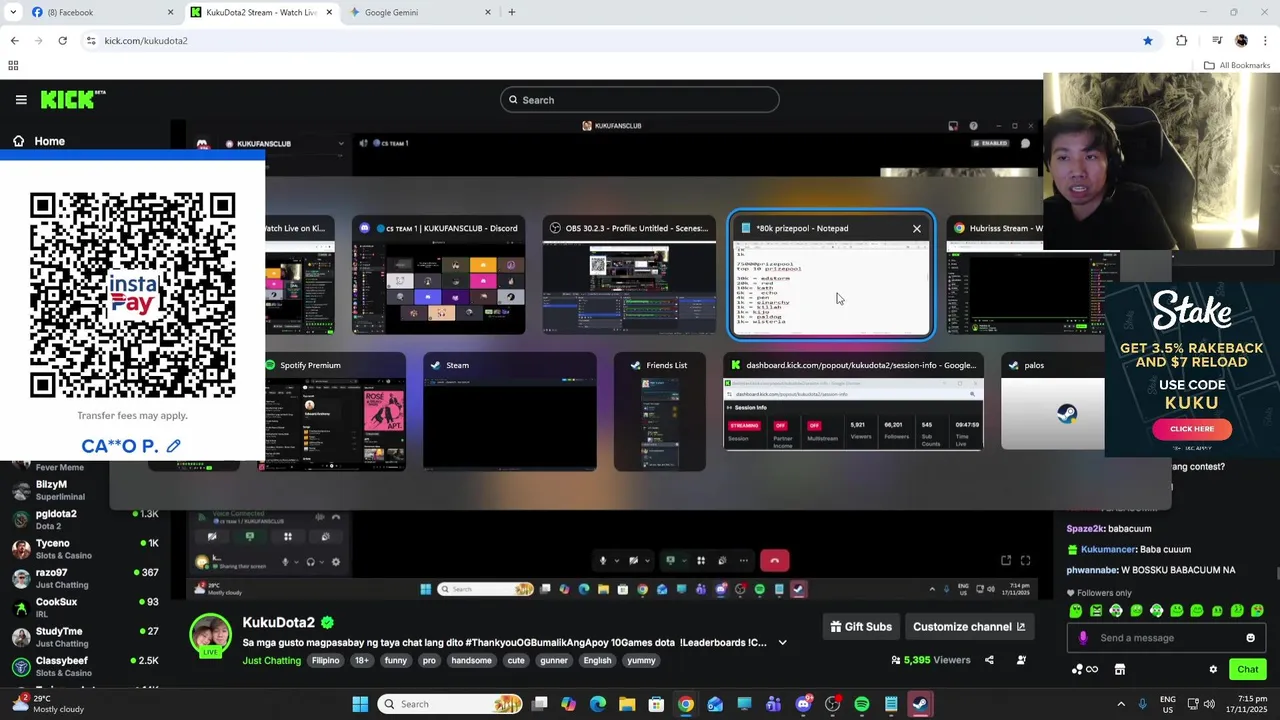Open chat settings gear
1280x720 pixels.
1213,670
